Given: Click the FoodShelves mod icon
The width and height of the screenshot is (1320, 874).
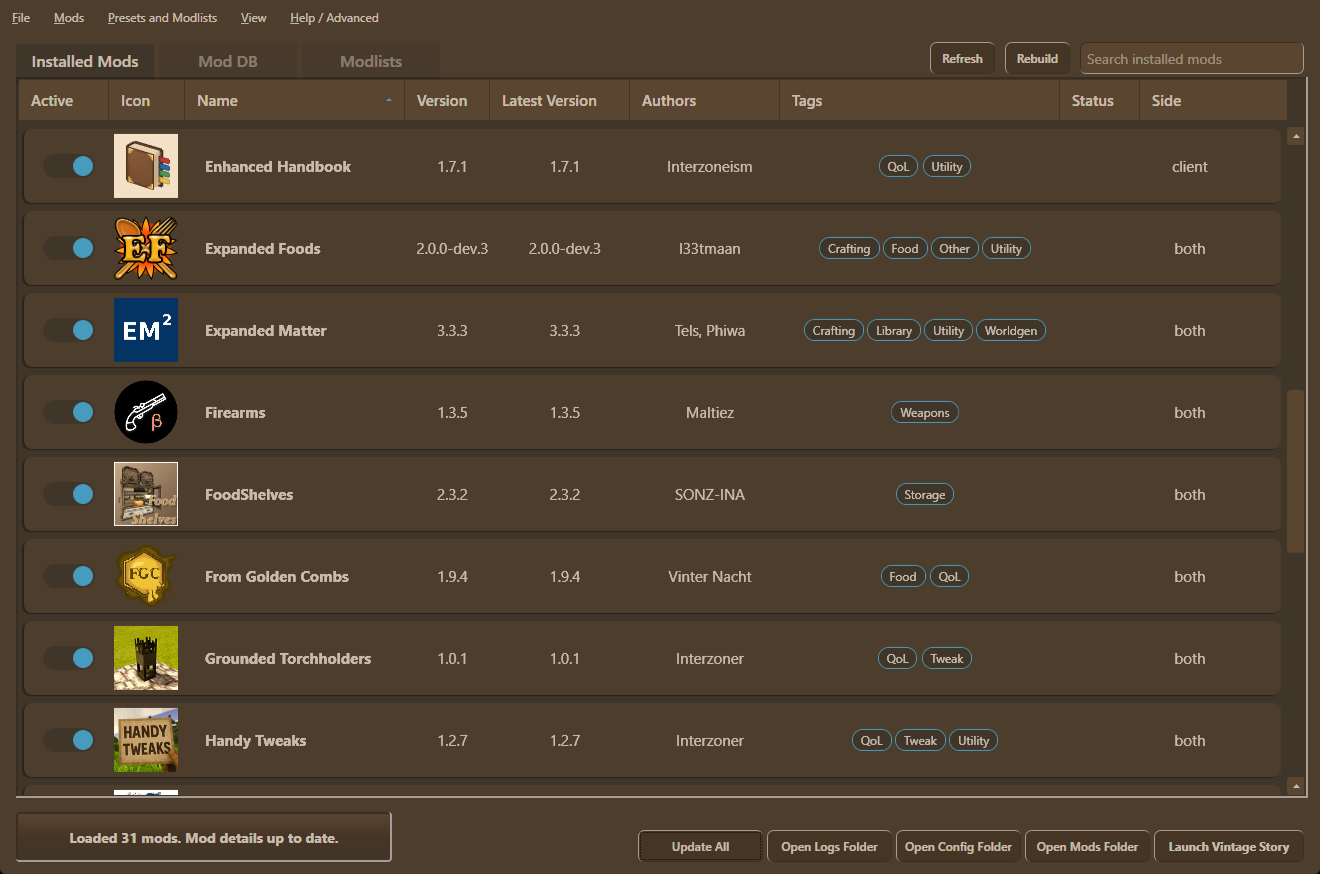Looking at the screenshot, I should 146,494.
